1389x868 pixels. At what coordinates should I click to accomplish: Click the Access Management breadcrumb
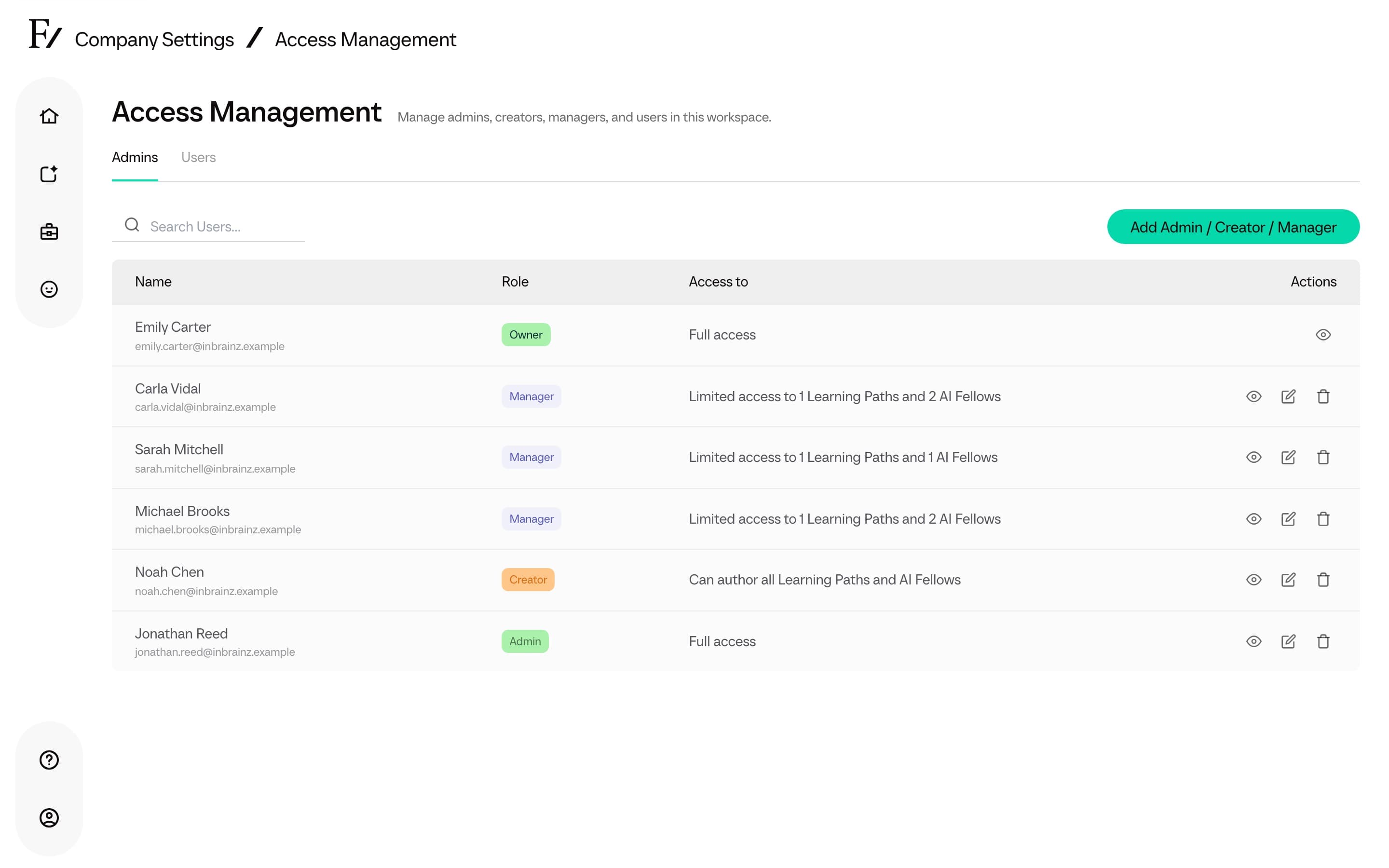tap(366, 40)
